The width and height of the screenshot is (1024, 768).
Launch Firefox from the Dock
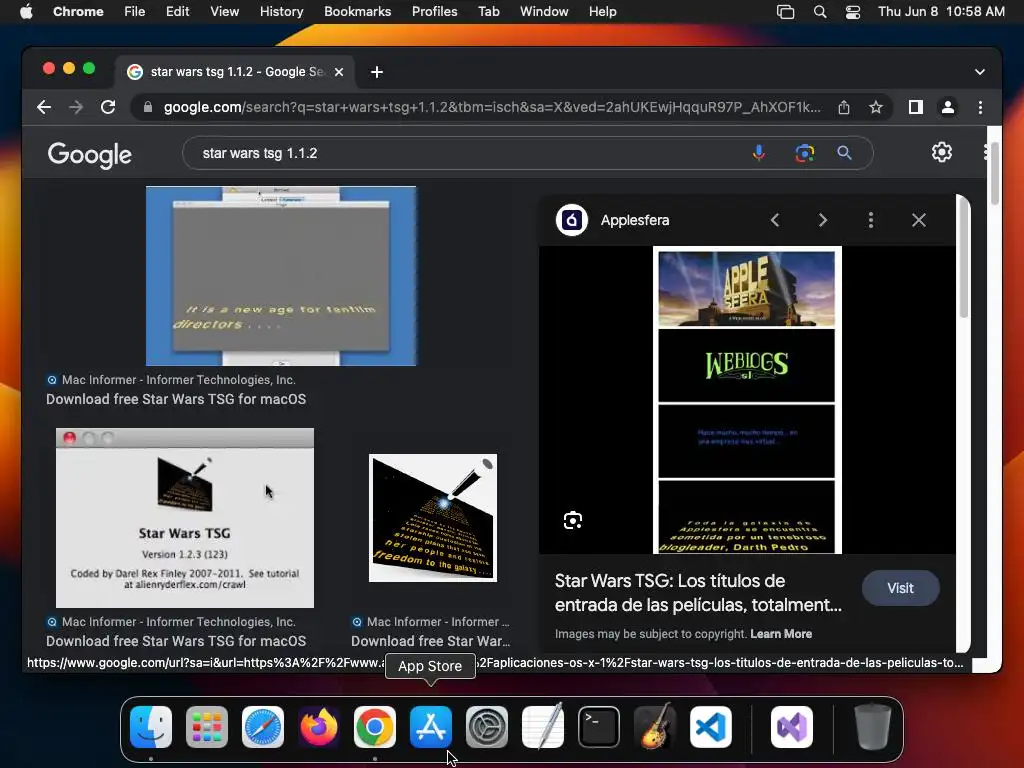[319, 727]
